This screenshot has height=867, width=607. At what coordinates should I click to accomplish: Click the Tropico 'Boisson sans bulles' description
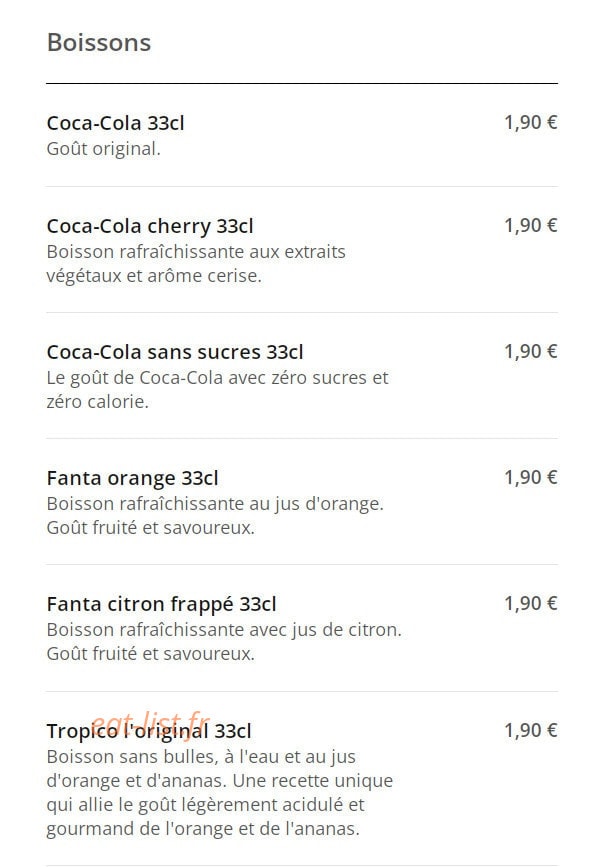(x=219, y=792)
